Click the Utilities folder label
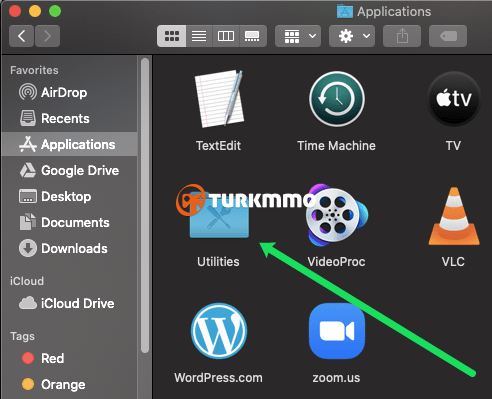The image size is (492, 399). 218,262
